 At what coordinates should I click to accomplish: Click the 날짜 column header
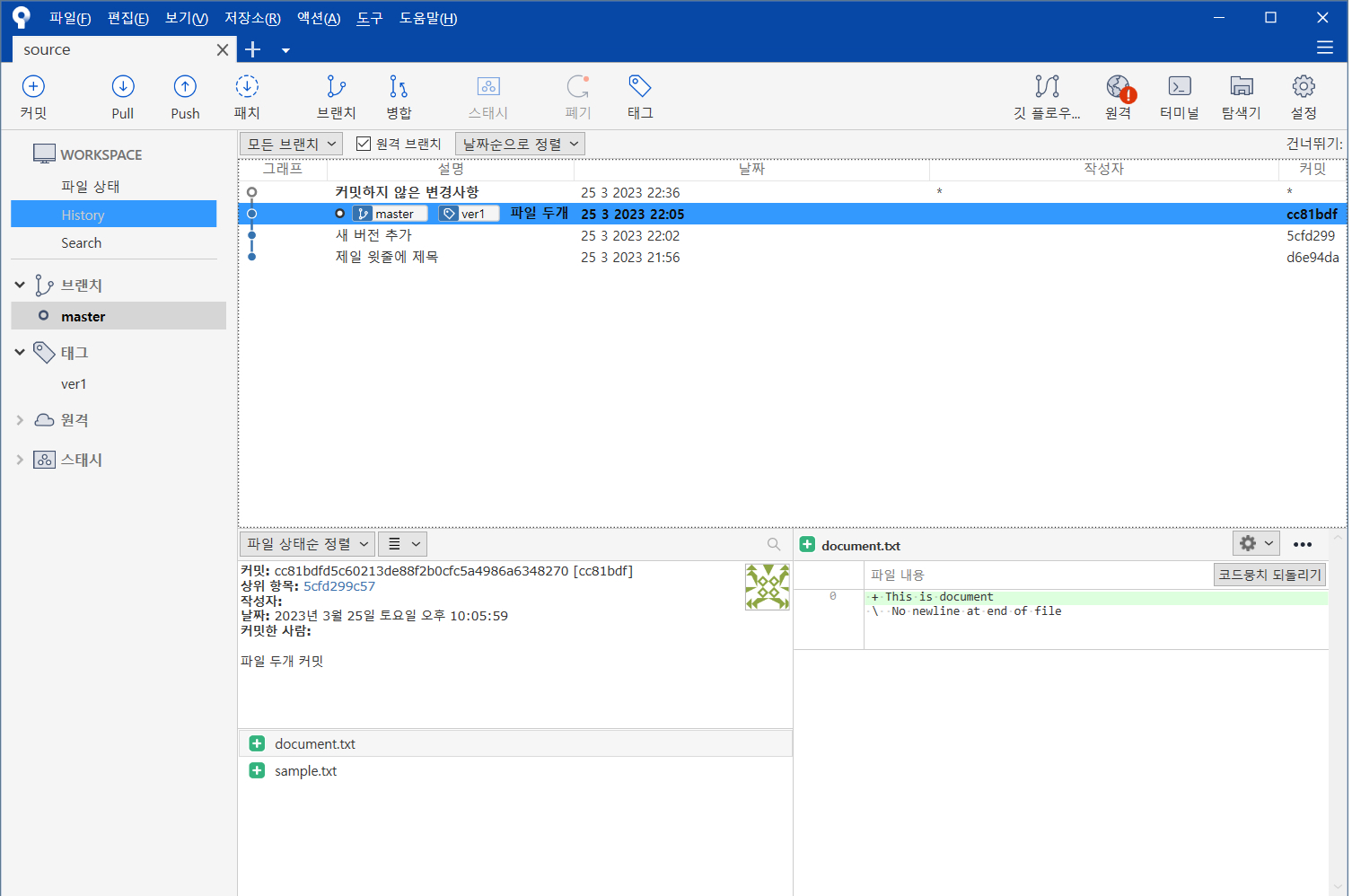click(x=751, y=169)
